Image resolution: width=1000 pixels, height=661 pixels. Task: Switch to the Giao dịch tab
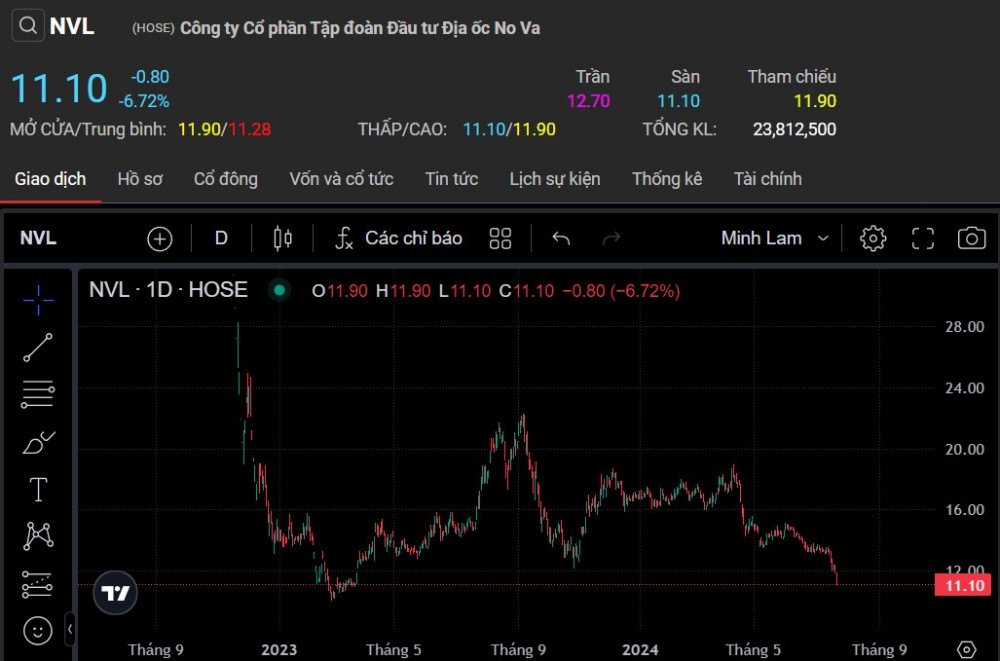click(x=50, y=179)
